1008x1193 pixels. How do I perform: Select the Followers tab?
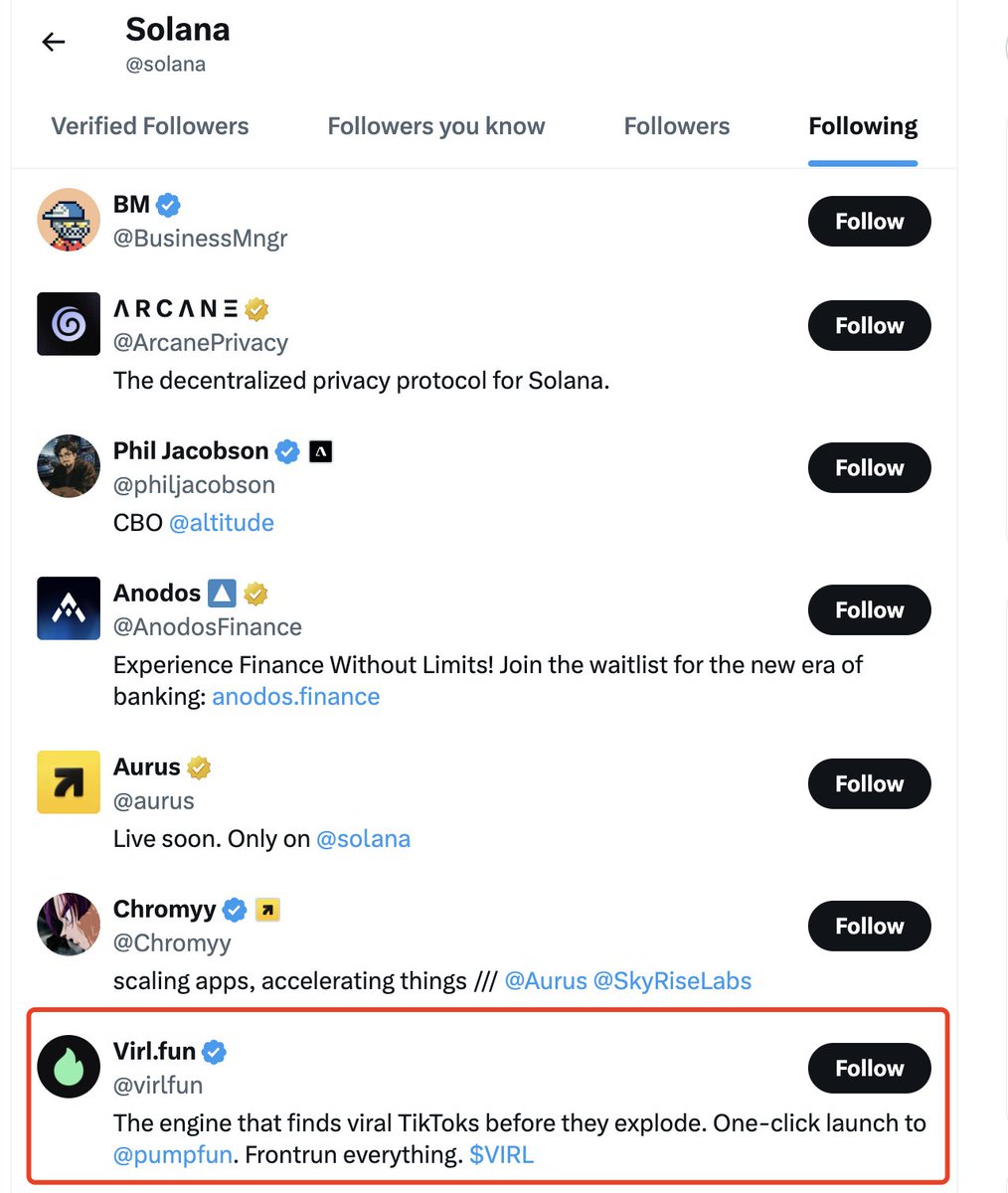pyautogui.click(x=677, y=126)
